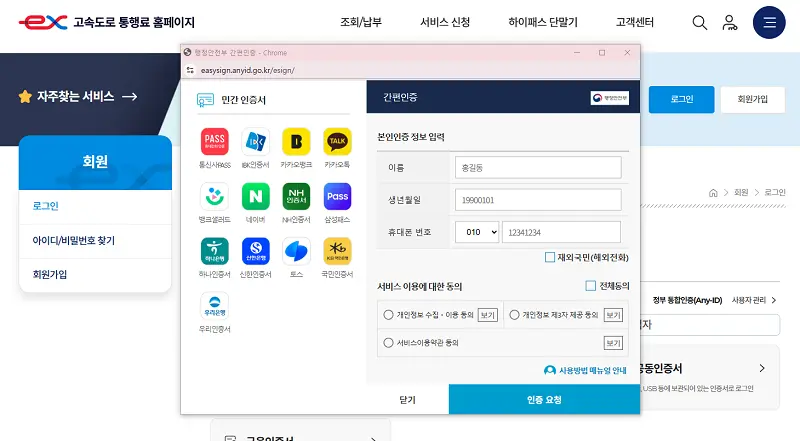
Task: Click the ex expressway logo
Action: point(43,22)
